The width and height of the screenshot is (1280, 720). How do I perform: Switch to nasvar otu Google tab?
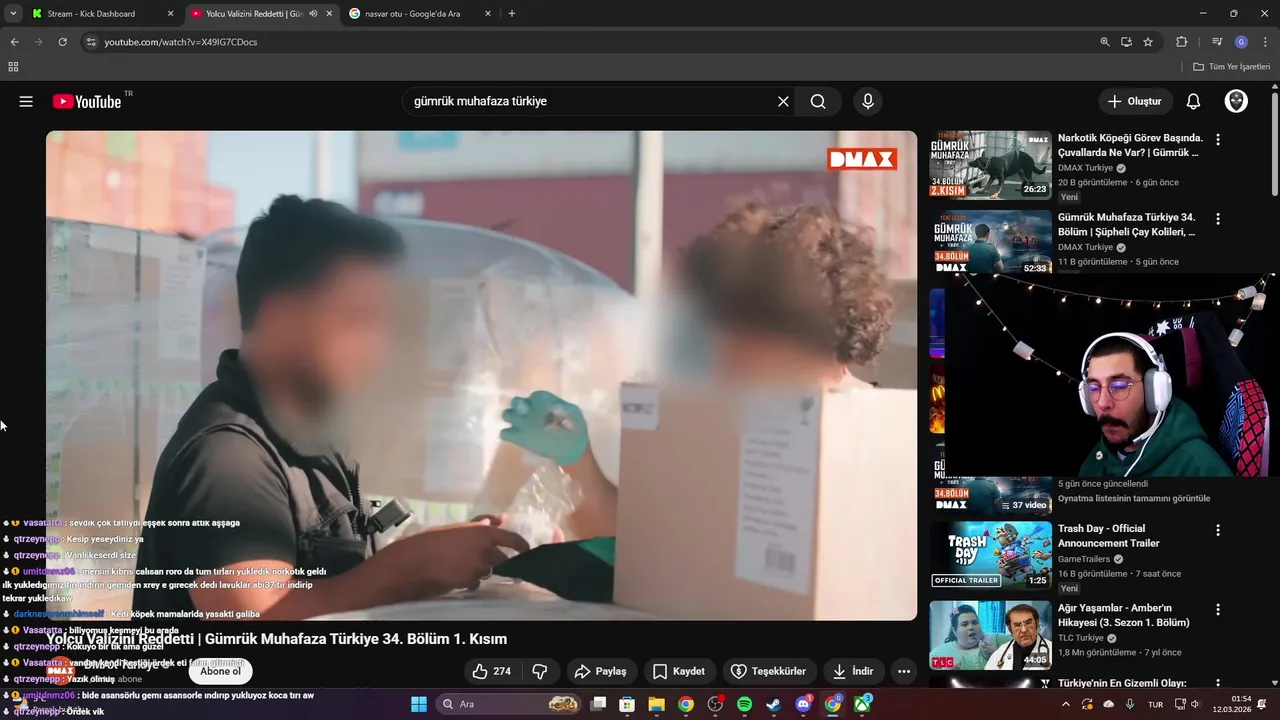[419, 14]
